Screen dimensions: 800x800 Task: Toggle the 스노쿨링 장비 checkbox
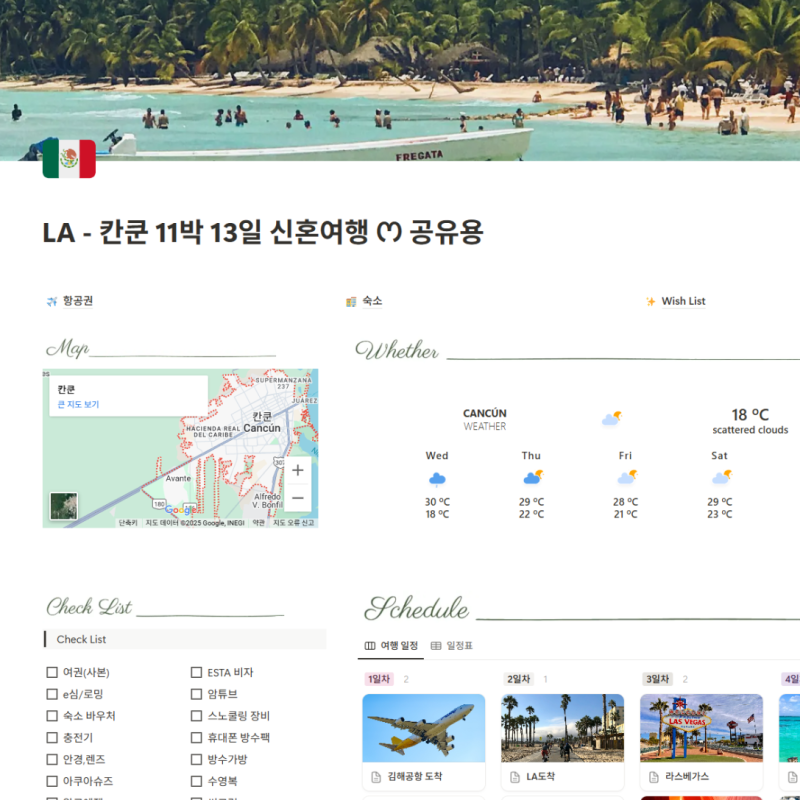point(196,716)
